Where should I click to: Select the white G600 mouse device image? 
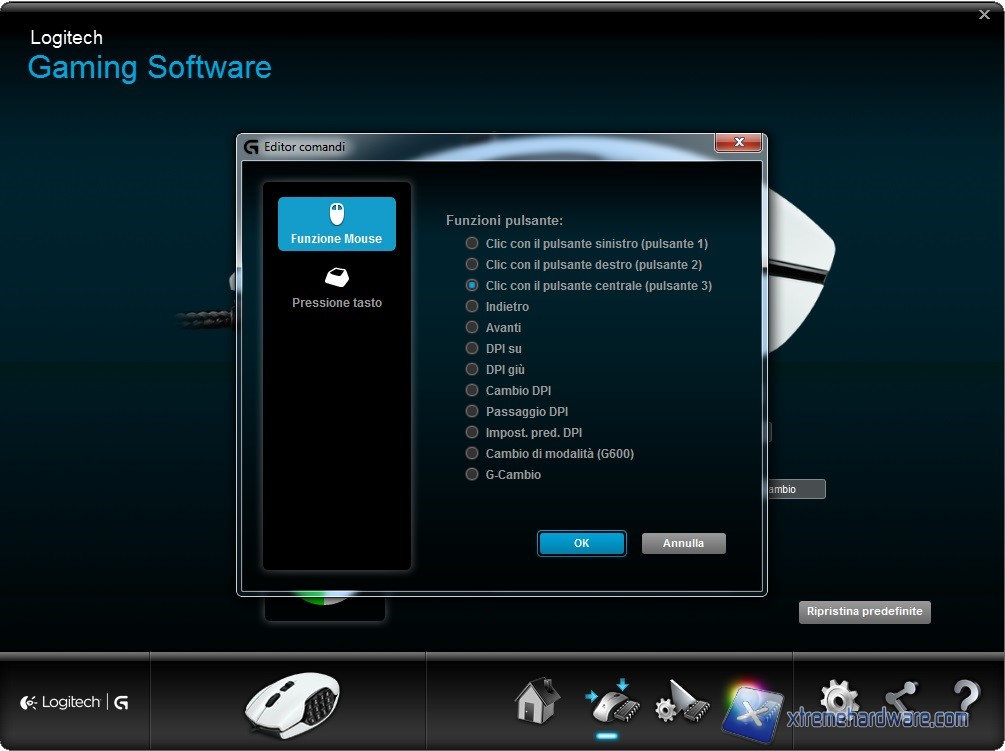point(292,704)
